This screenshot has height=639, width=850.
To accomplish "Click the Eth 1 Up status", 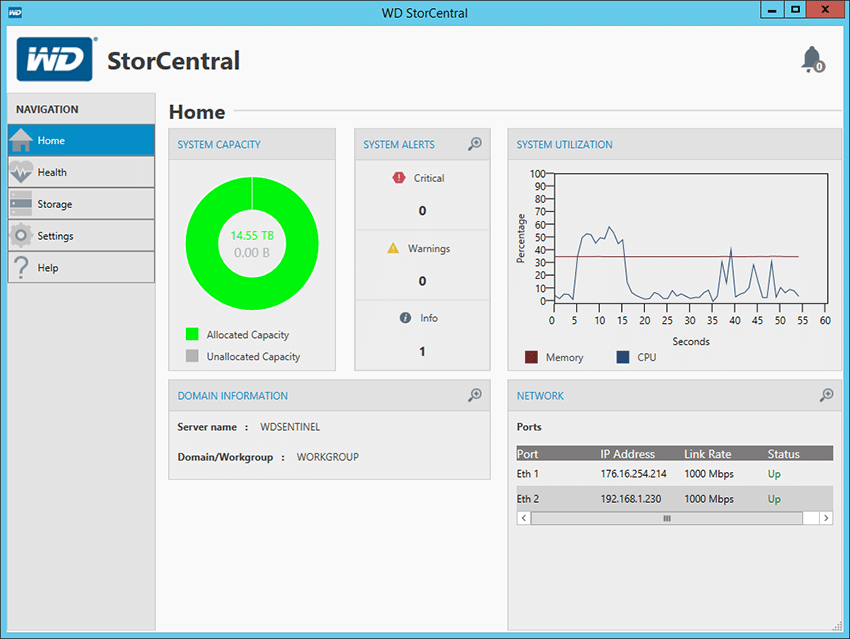I will click(x=774, y=474).
